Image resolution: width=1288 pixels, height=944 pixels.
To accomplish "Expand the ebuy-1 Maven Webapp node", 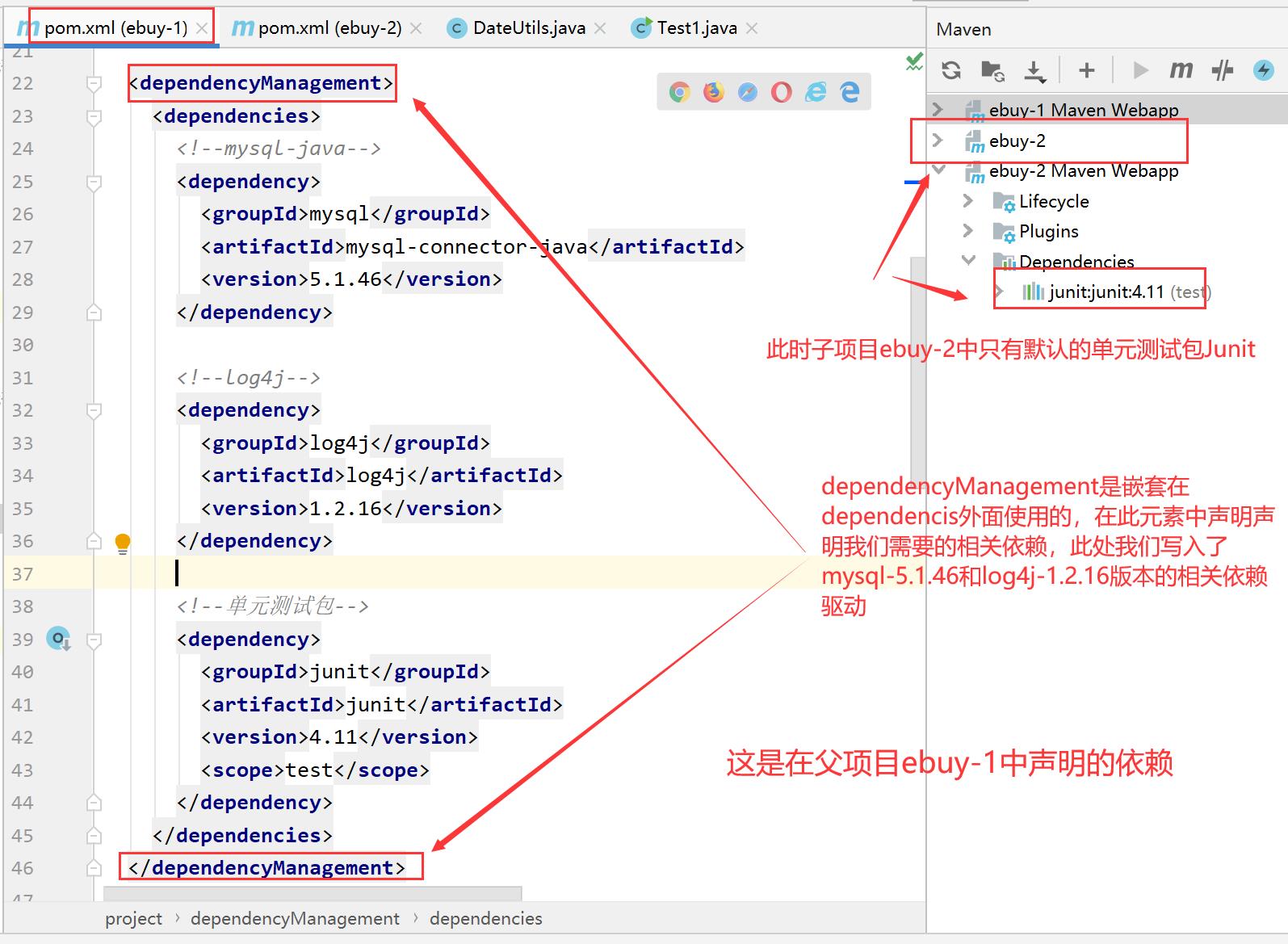I will tap(938, 109).
